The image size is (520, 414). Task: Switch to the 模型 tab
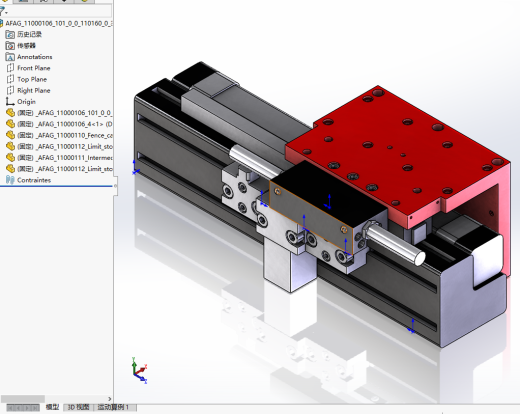[x=52, y=407]
